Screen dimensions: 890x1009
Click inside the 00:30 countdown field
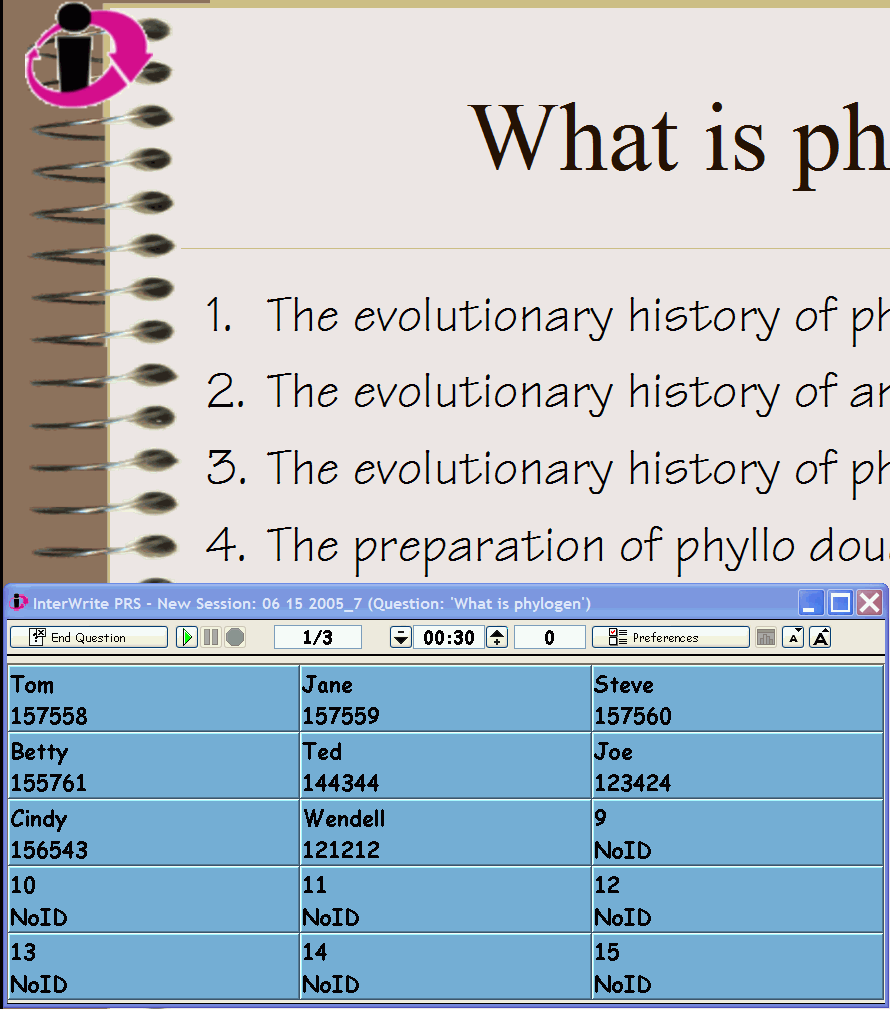(x=447, y=637)
